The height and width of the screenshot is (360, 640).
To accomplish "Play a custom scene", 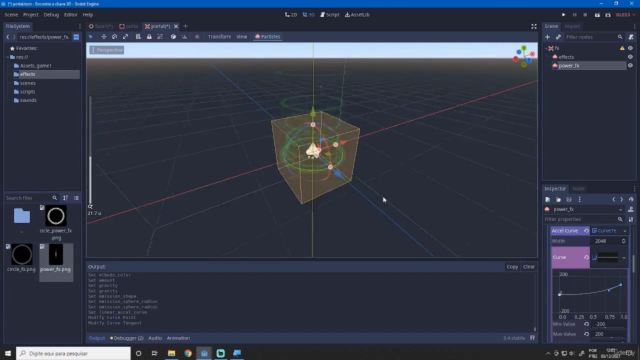I will pyautogui.click(x=608, y=15).
